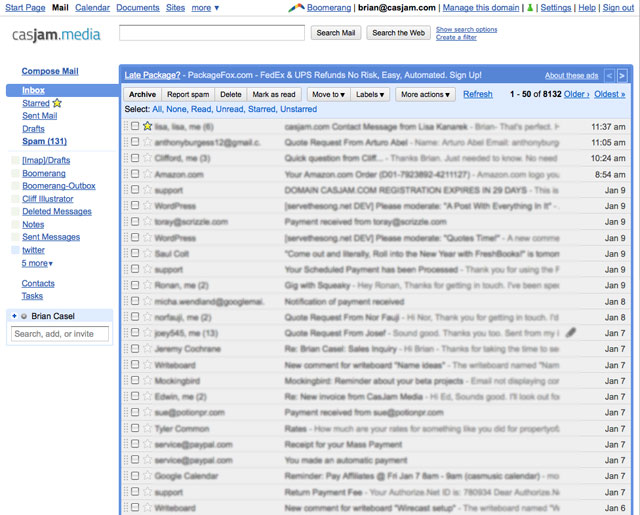Click Create a filter link
The height and width of the screenshot is (515, 640).
[456, 37]
